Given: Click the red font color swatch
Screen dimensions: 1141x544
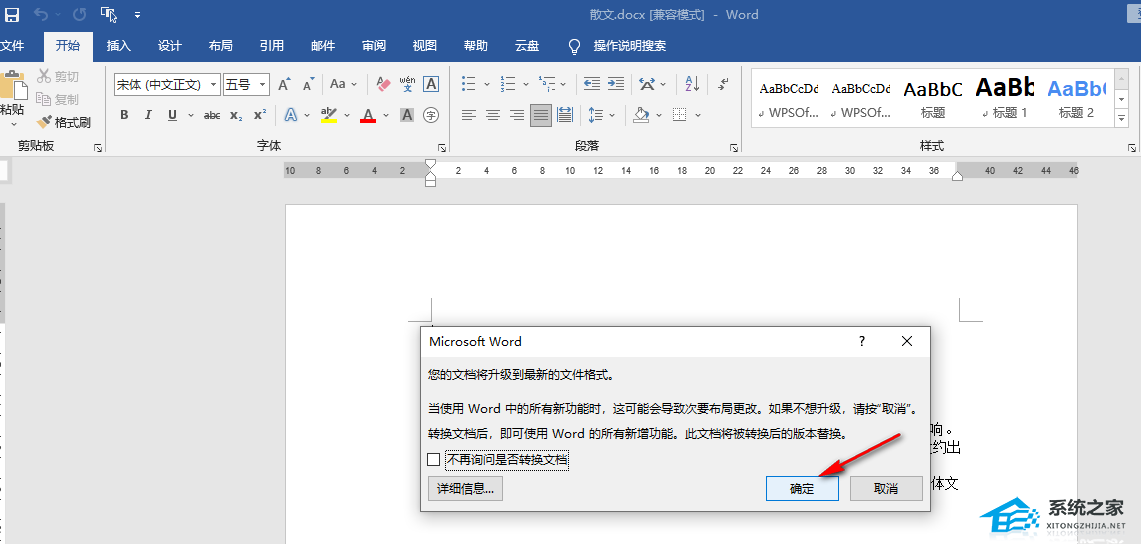Looking at the screenshot, I should 368,116.
